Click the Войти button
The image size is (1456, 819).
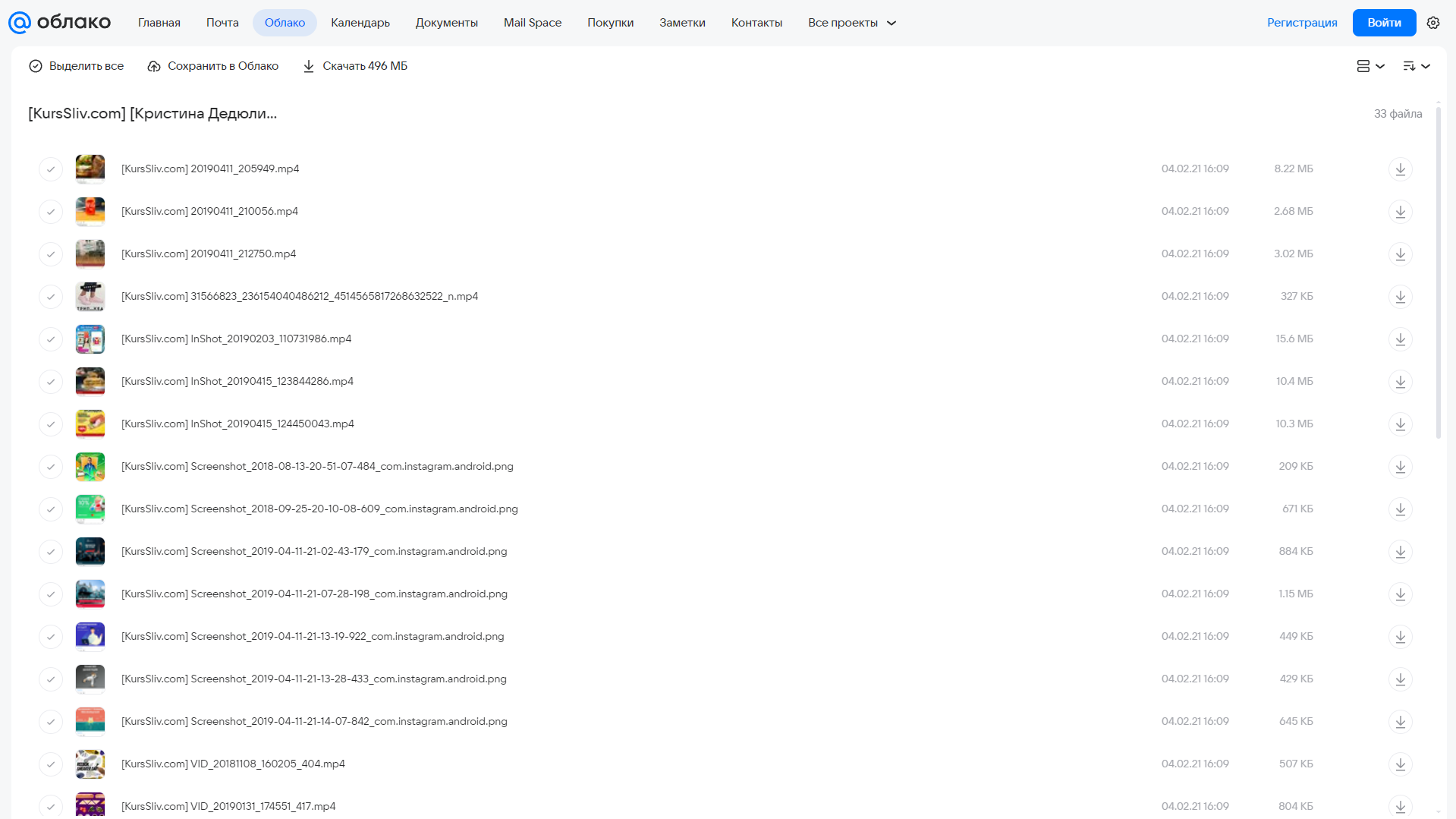[x=1384, y=23]
